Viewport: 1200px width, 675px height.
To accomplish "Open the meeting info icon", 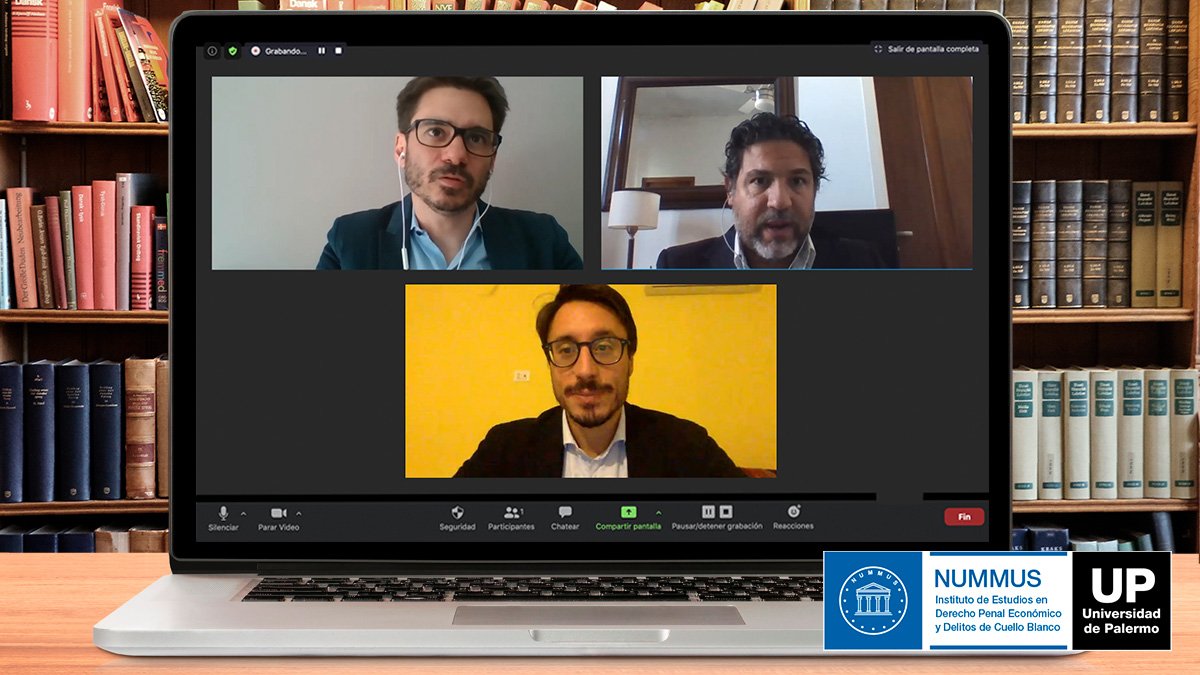I will 212,51.
